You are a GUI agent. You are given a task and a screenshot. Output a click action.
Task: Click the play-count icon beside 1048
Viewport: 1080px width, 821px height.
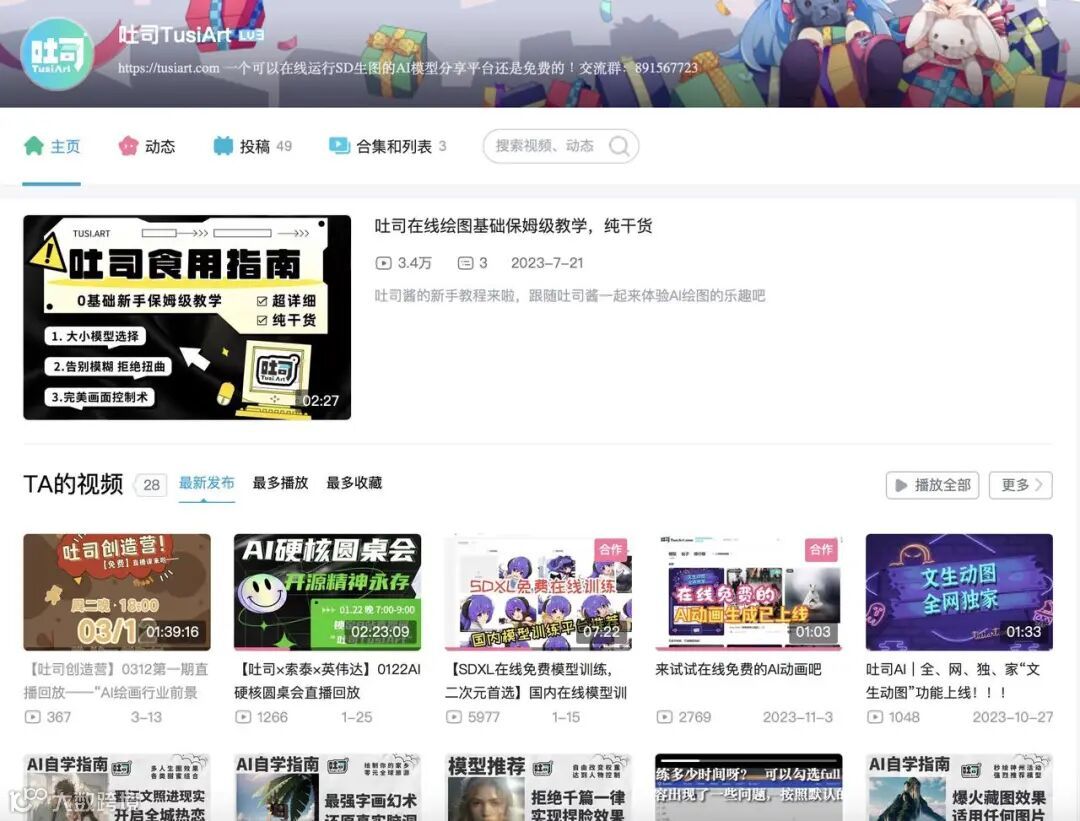click(x=875, y=717)
